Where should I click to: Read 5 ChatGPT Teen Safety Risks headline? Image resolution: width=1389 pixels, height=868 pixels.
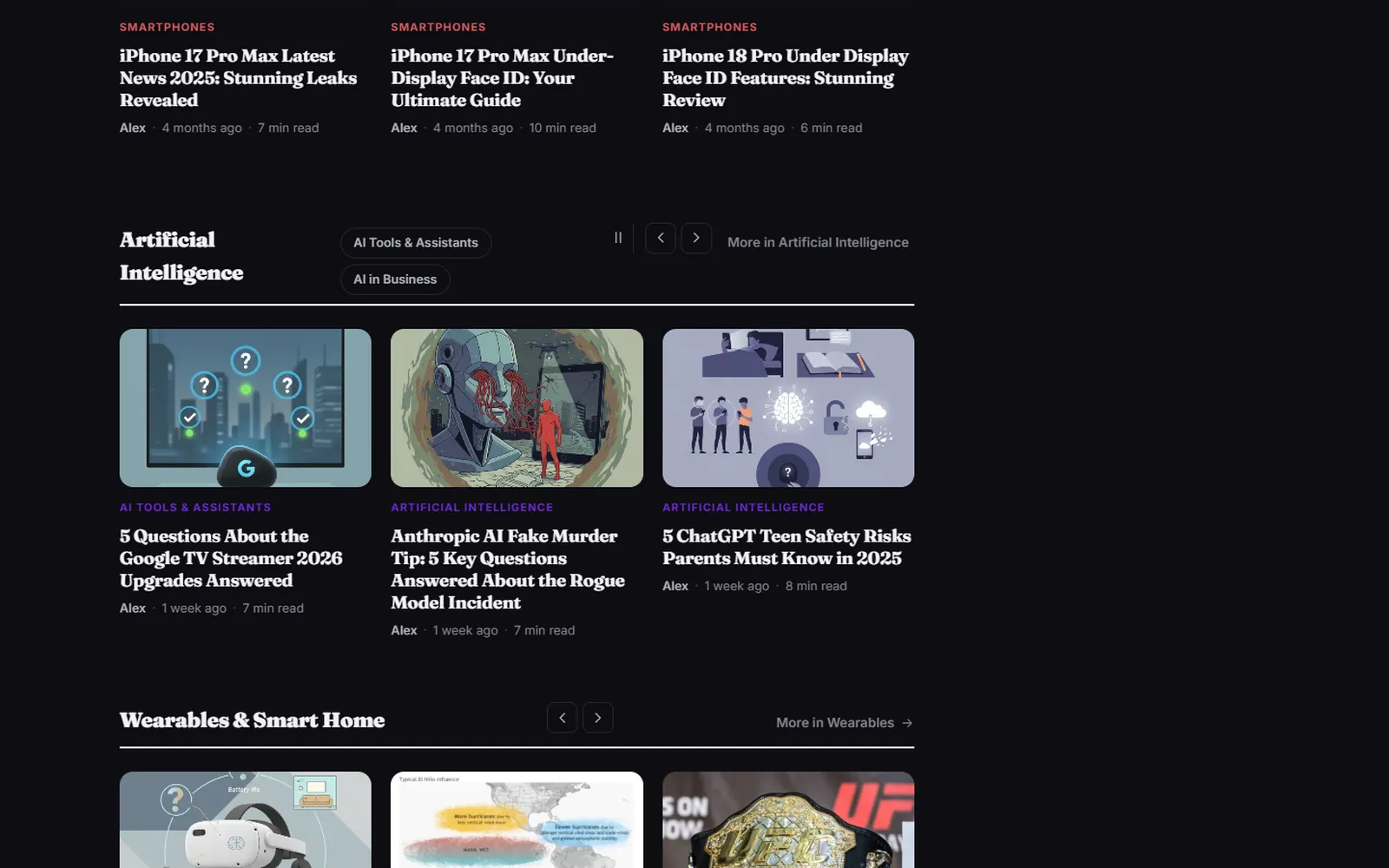point(787,547)
